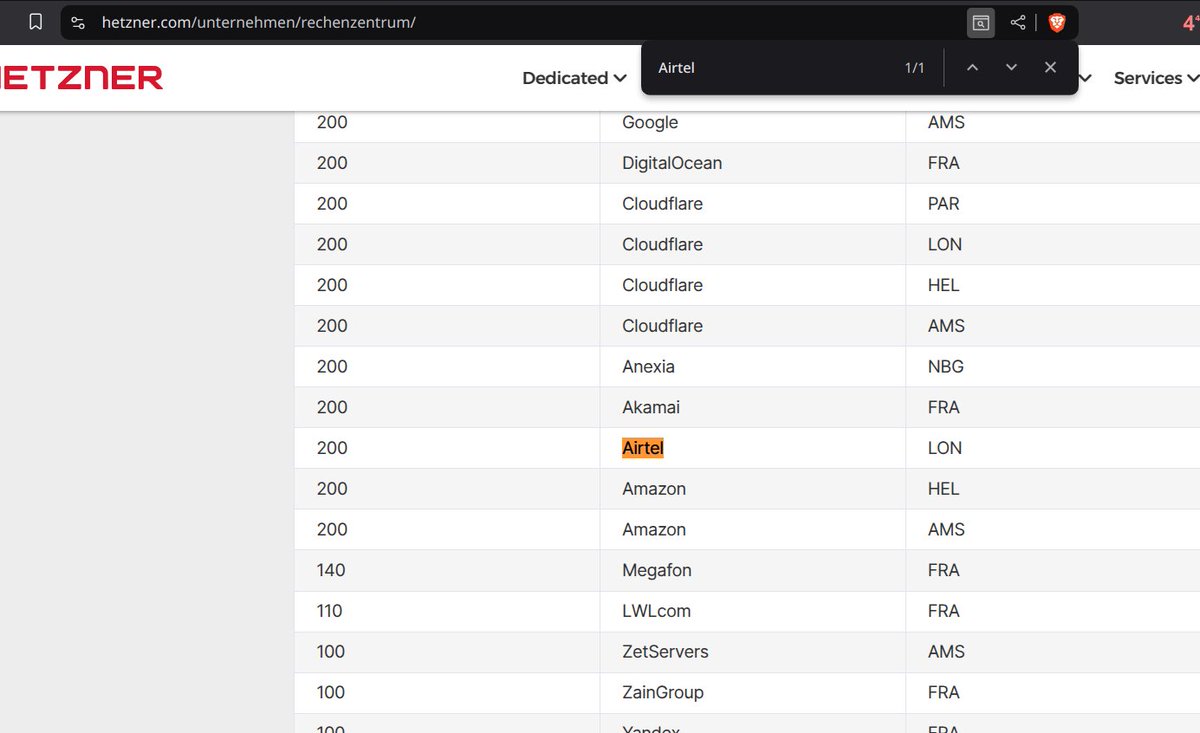This screenshot has height=733, width=1200.
Task: Click the address bar URL hetzner.com
Action: (x=259, y=22)
